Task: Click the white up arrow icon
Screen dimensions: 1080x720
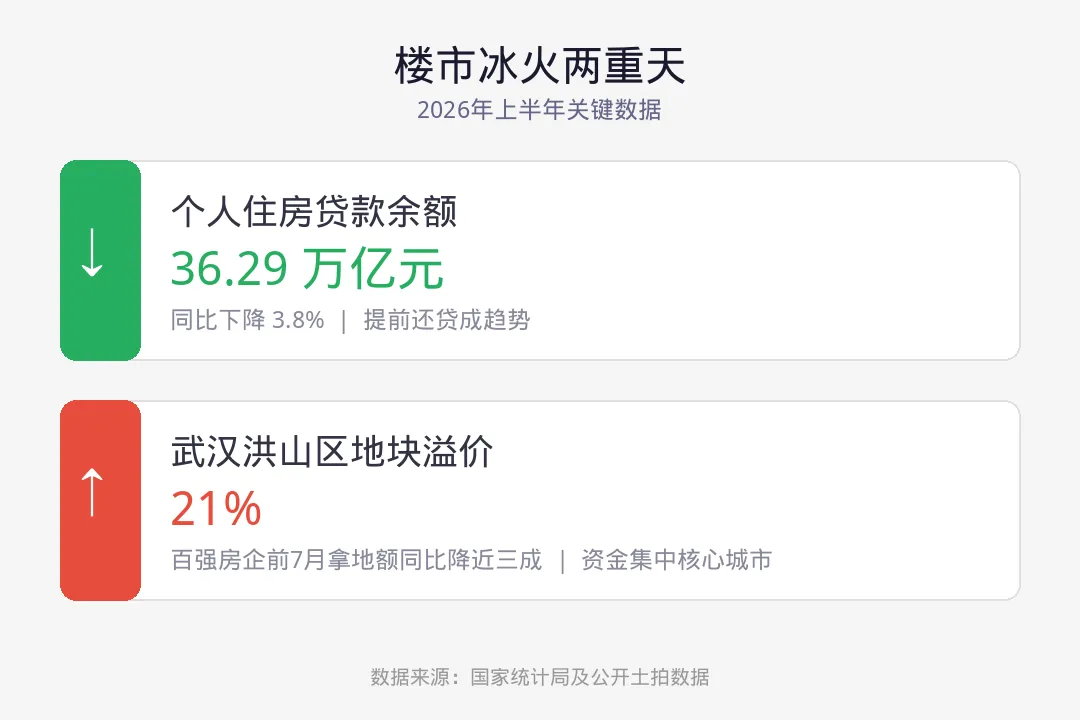Action: tap(92, 493)
